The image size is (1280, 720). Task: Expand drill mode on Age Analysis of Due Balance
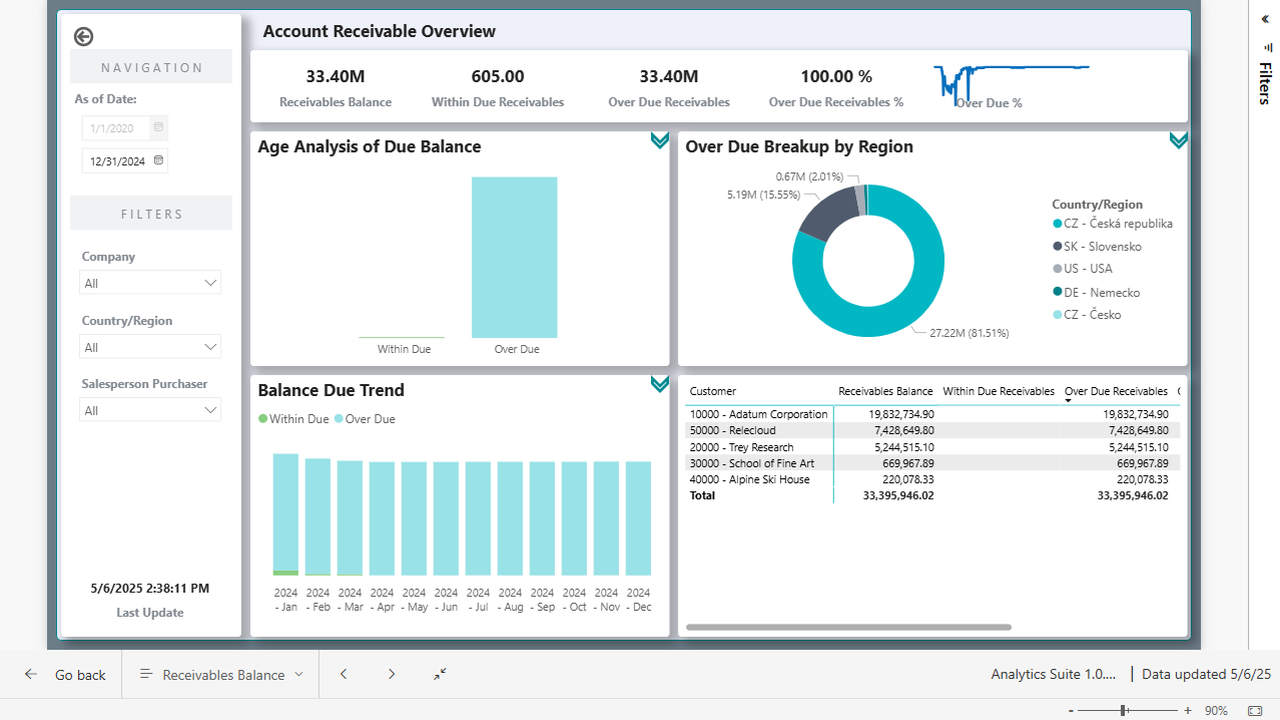[x=660, y=140]
